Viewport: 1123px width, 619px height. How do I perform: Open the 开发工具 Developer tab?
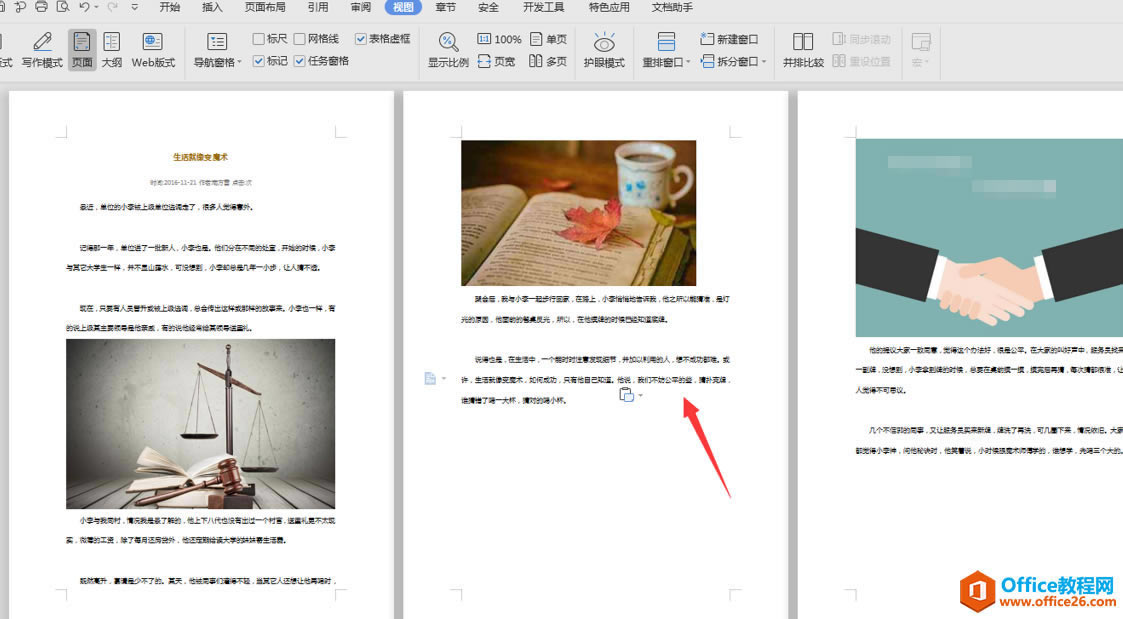tap(544, 7)
